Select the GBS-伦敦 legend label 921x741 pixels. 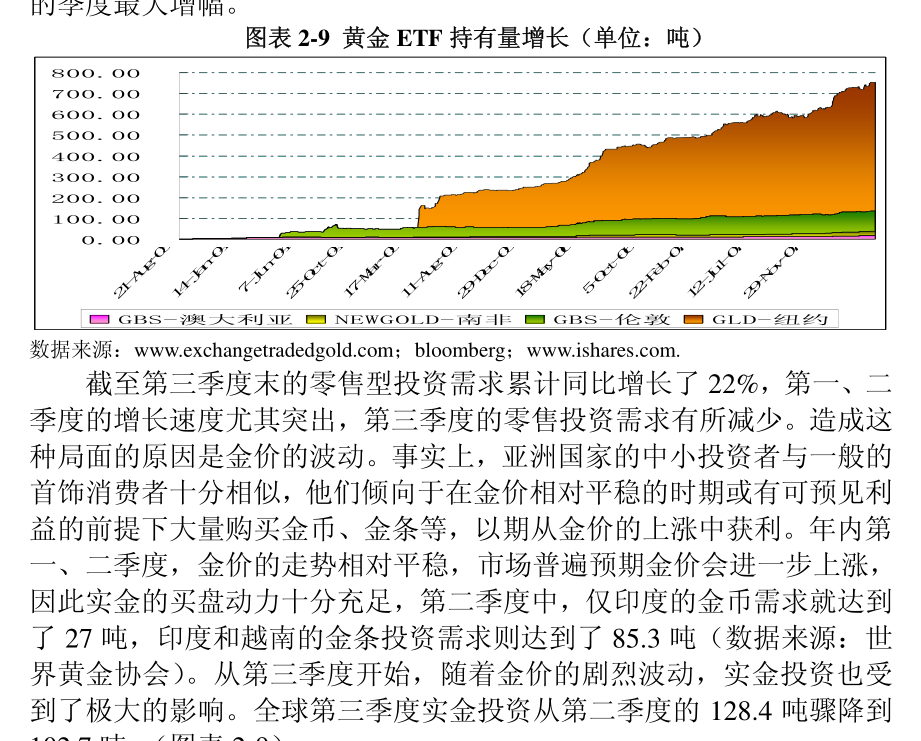coord(611,319)
